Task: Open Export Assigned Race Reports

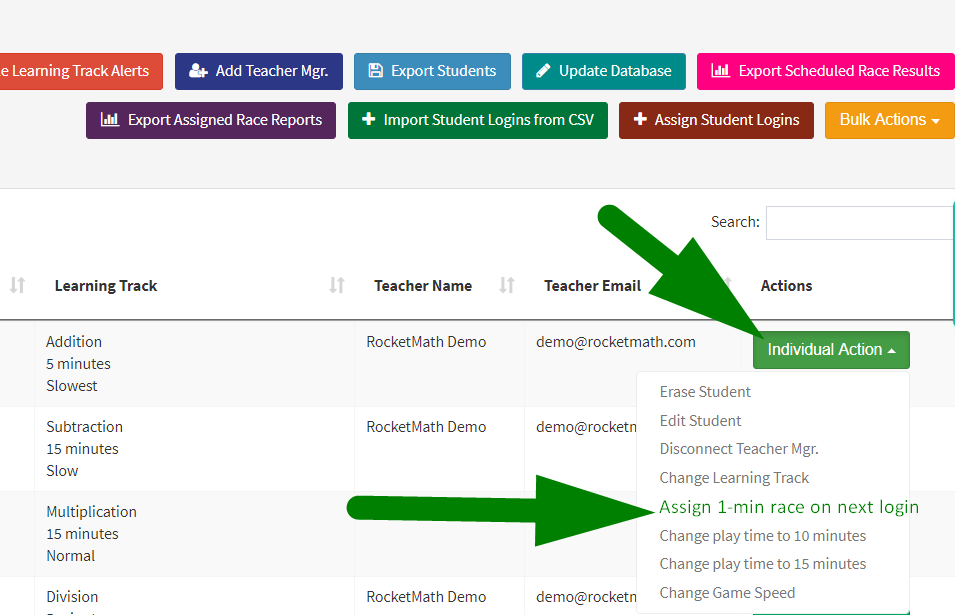Action: [211, 120]
